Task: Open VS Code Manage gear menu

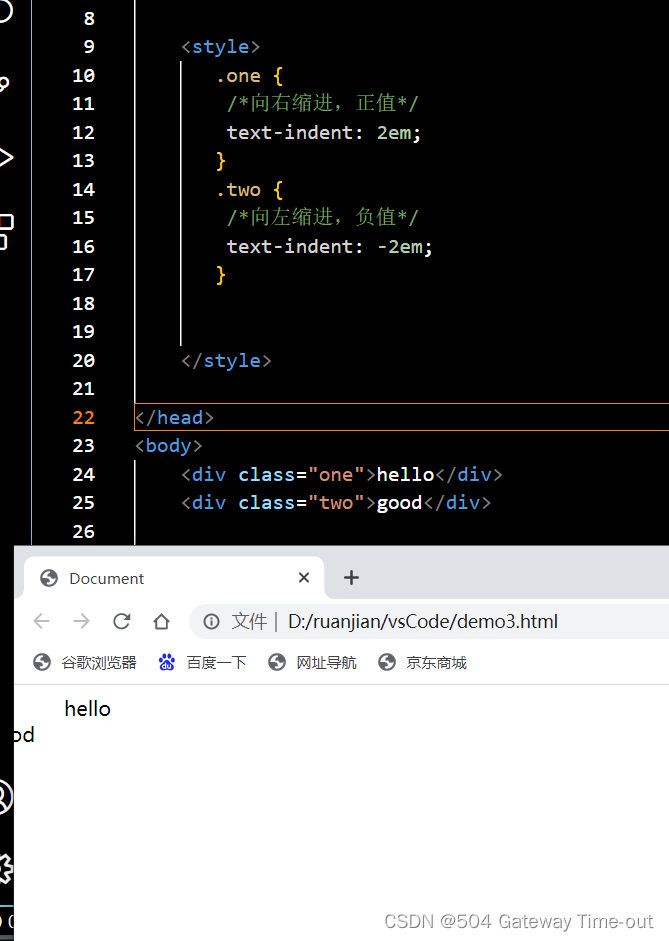Action: (5, 868)
